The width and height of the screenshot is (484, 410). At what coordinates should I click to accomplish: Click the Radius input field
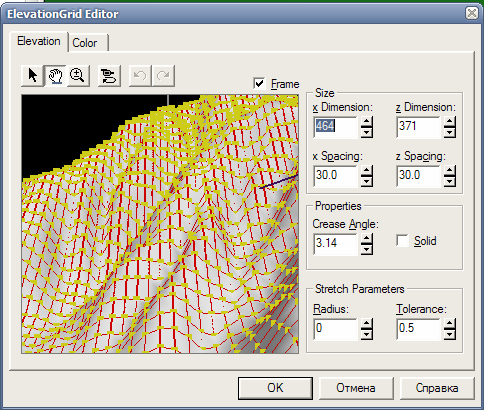coord(335,329)
